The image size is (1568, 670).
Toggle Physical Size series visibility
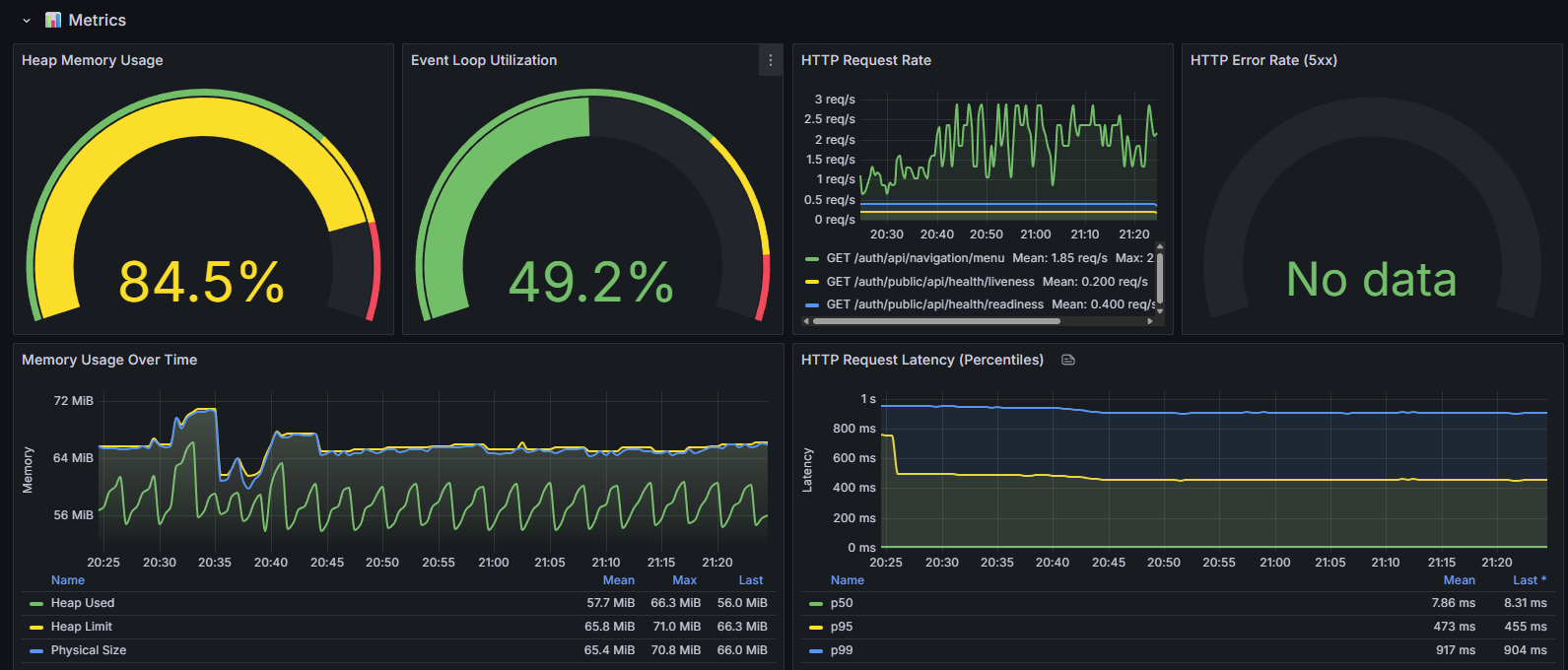[89, 650]
